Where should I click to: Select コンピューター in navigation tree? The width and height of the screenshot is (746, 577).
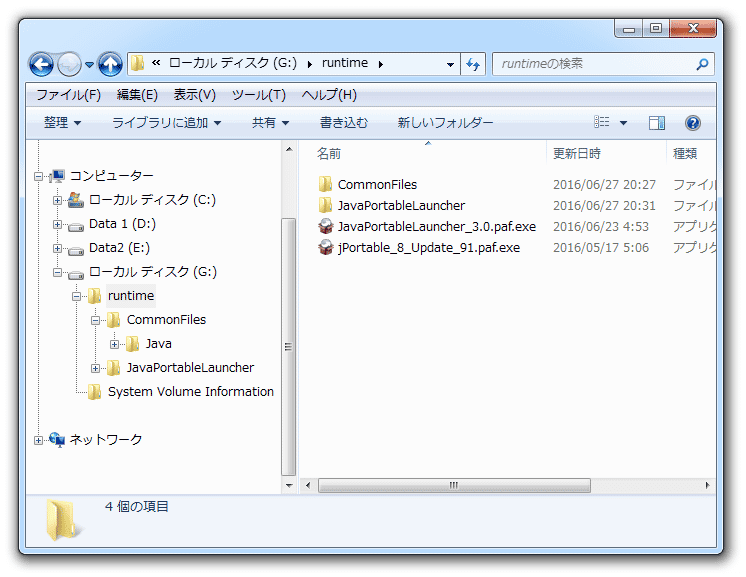(112, 176)
